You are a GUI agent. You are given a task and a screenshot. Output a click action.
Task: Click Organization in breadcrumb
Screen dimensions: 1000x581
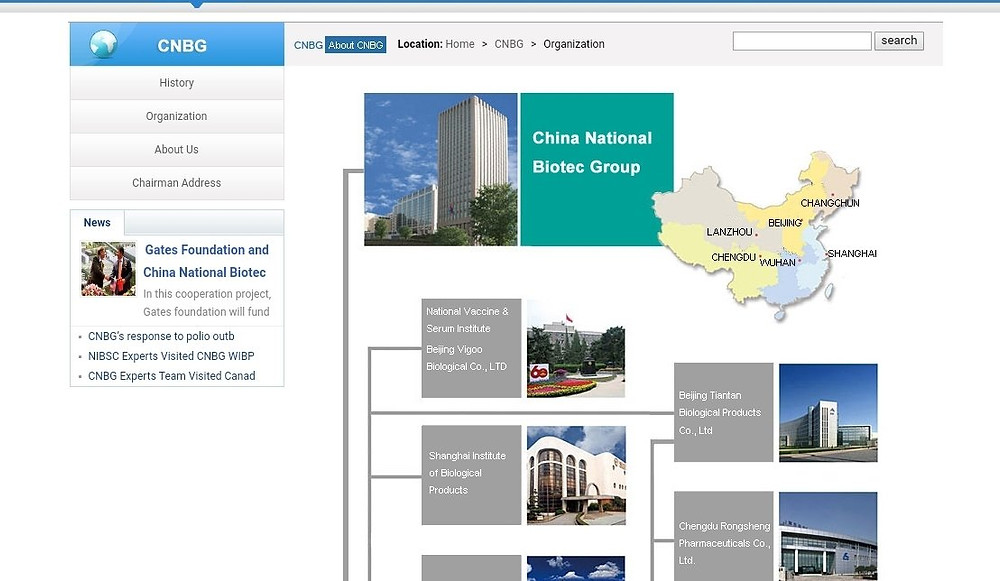574,44
